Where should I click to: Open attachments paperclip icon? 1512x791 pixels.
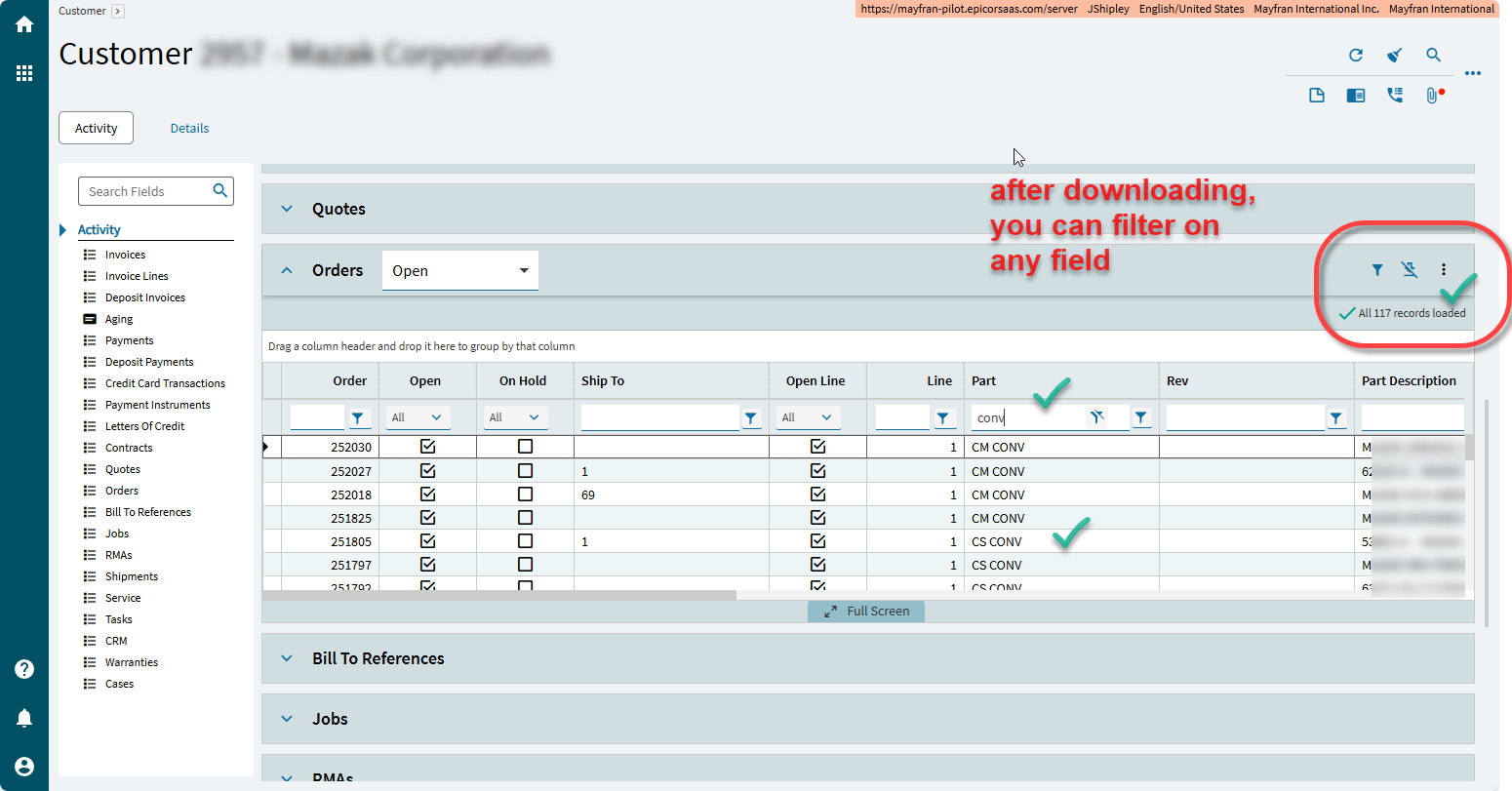pyautogui.click(x=1433, y=96)
